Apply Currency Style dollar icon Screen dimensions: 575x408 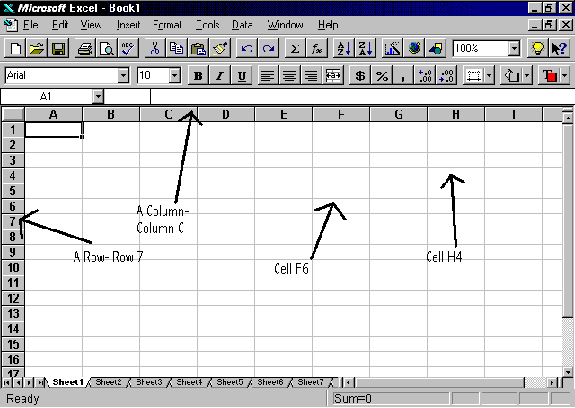point(360,76)
